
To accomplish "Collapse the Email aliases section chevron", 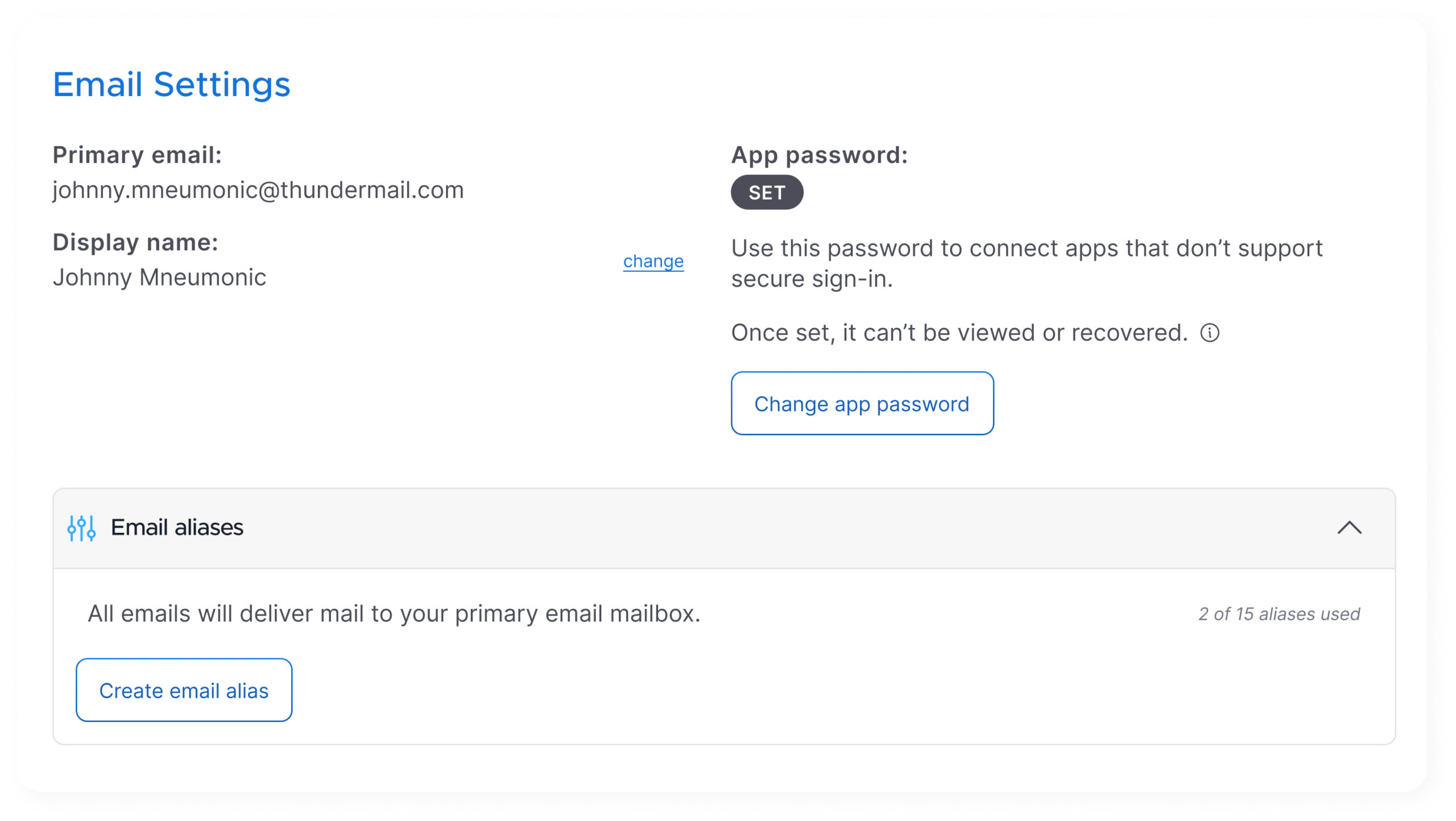I will (1349, 528).
